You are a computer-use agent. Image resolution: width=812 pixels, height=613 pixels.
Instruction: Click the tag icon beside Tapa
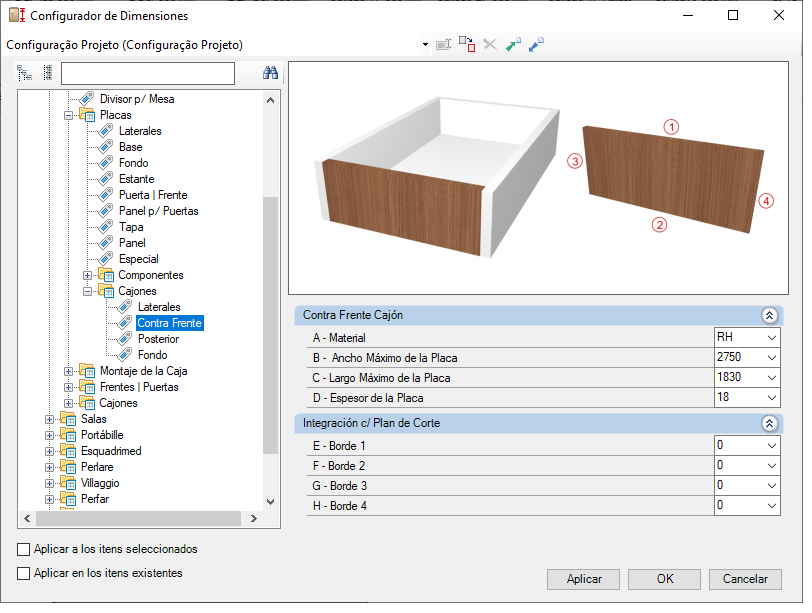click(106, 227)
